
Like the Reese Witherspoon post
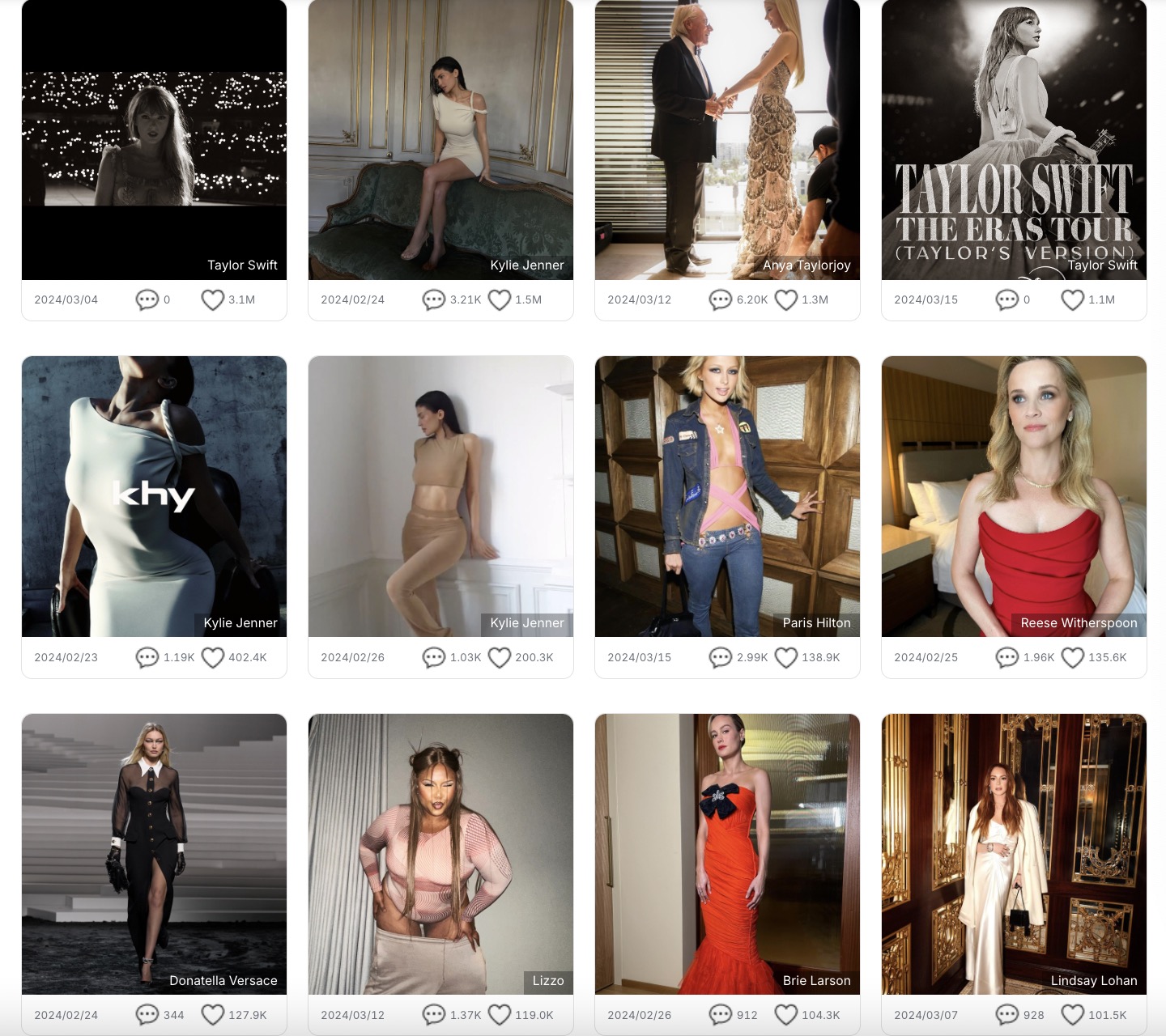point(1073,658)
